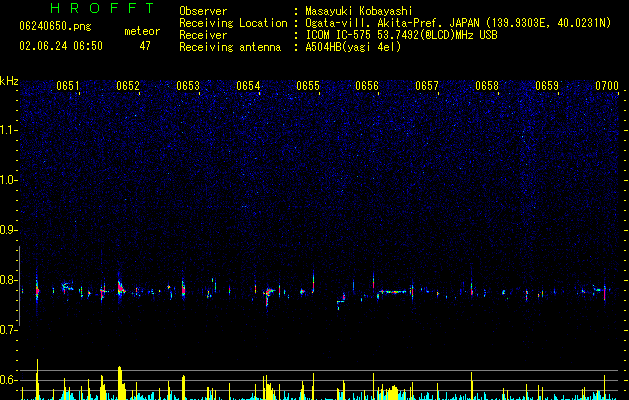Image resolution: width=629 pixels, height=400 pixels.
Task: Click the 0700 time marker
Action: pos(607,86)
